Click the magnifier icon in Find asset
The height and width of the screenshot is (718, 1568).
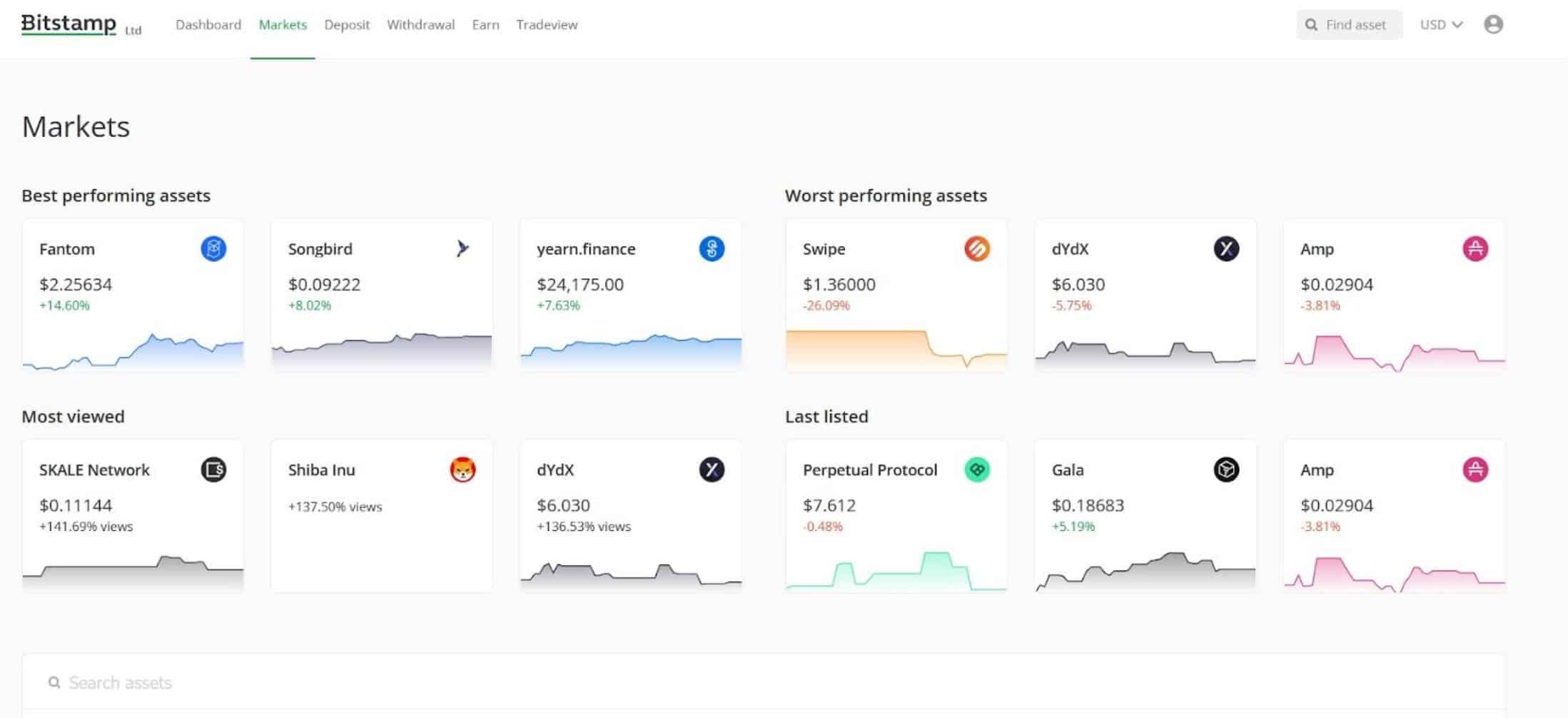click(1311, 25)
